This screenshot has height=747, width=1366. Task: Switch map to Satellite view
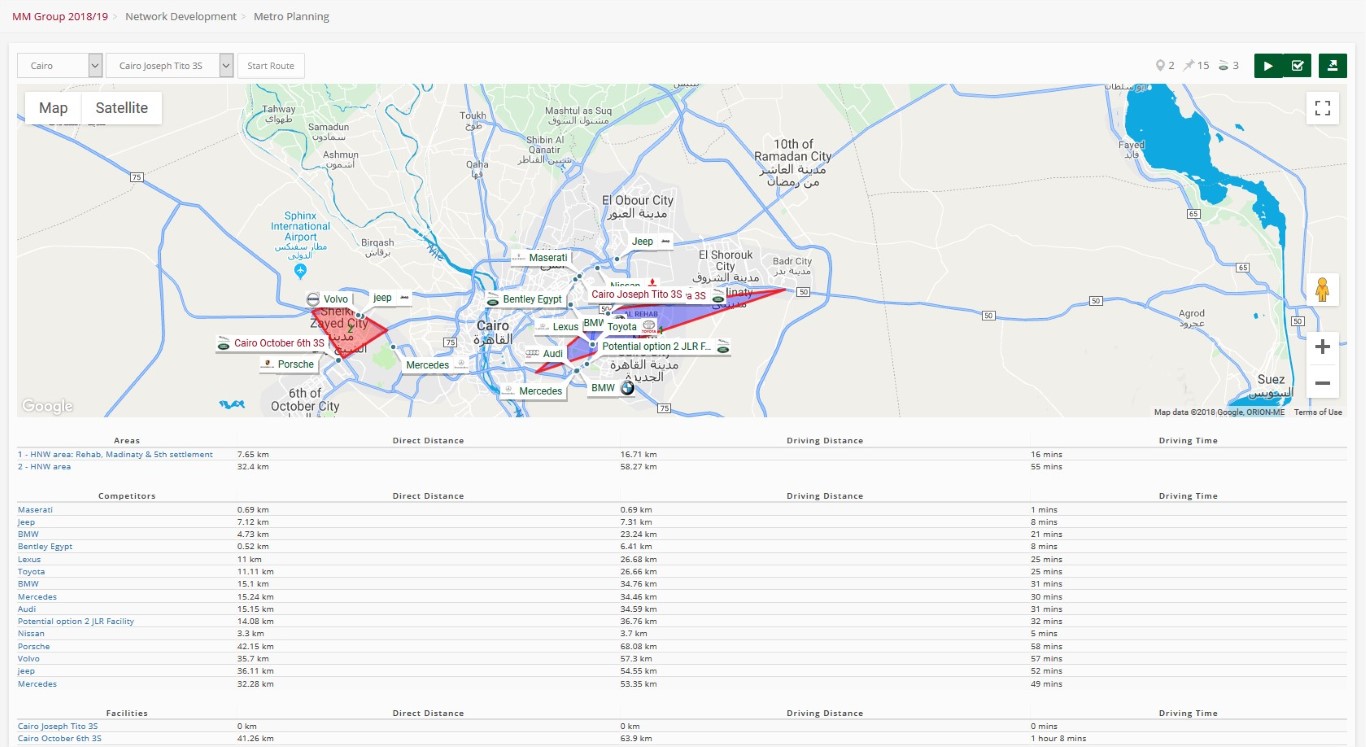pos(121,108)
